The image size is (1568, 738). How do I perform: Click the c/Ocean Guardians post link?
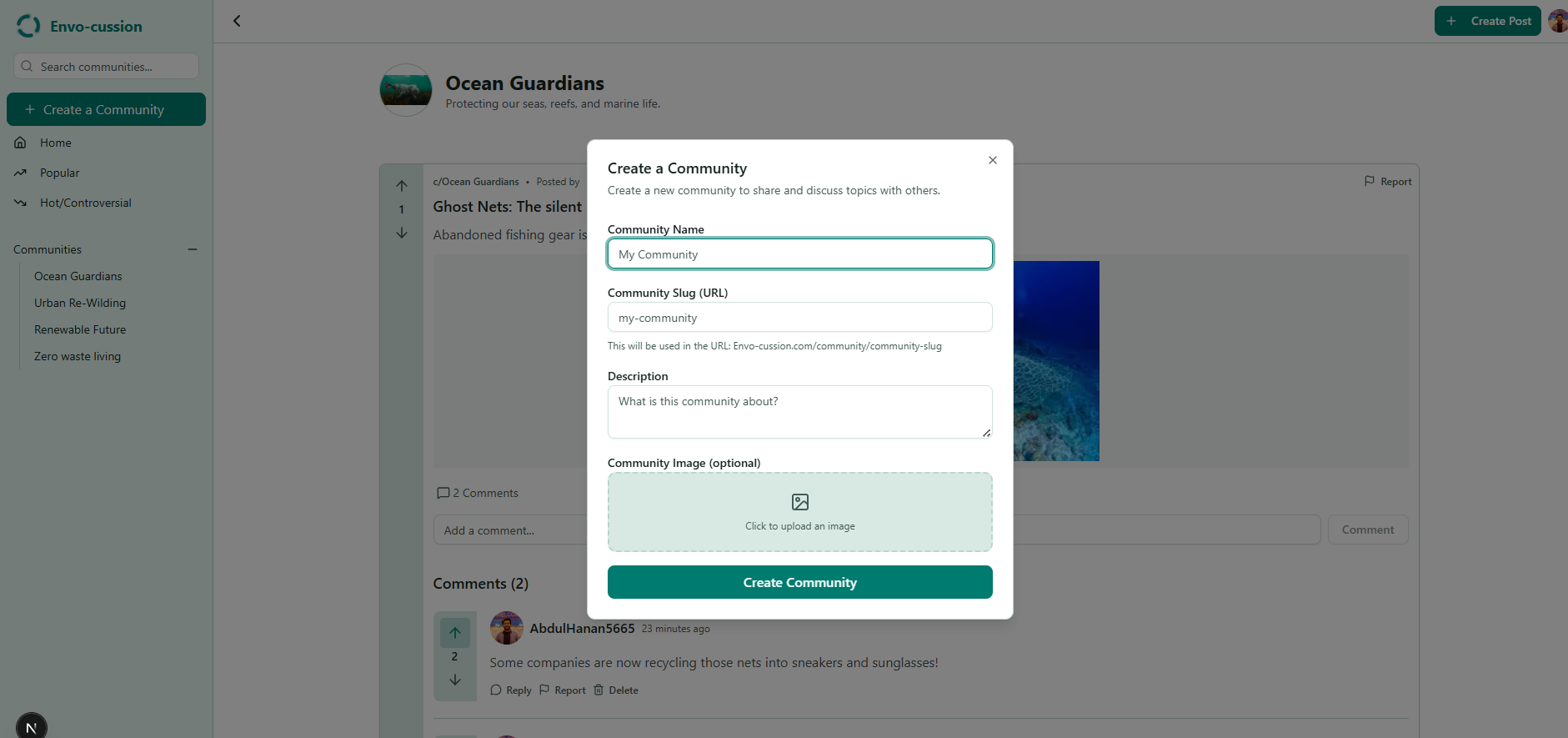[476, 181]
